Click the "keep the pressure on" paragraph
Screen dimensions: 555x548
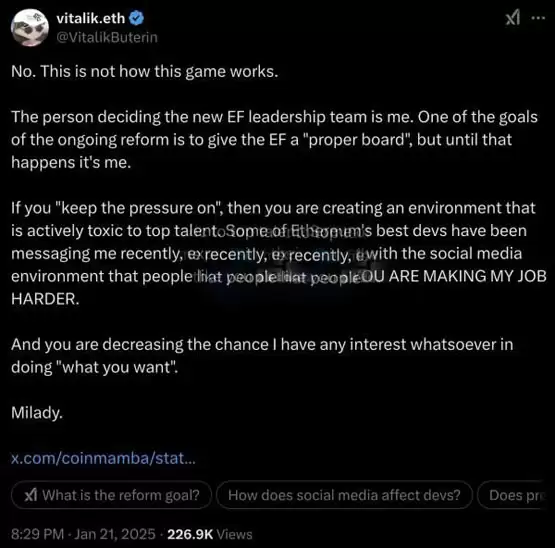click(x=279, y=253)
